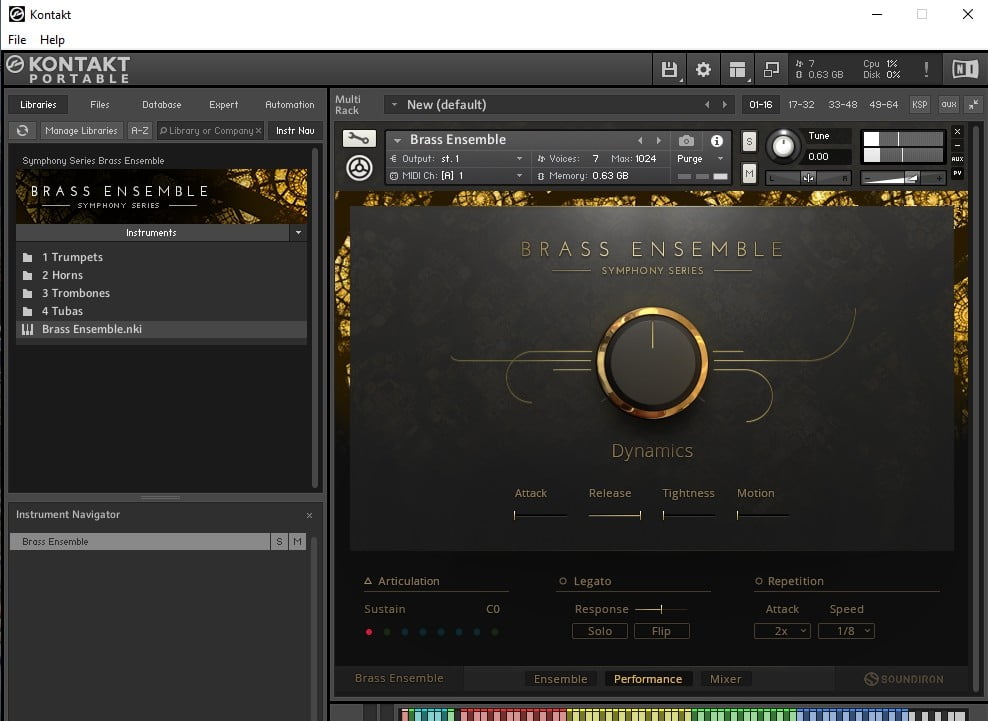988x721 pixels.
Task: Open the save/load files disk menu
Action: 669,69
